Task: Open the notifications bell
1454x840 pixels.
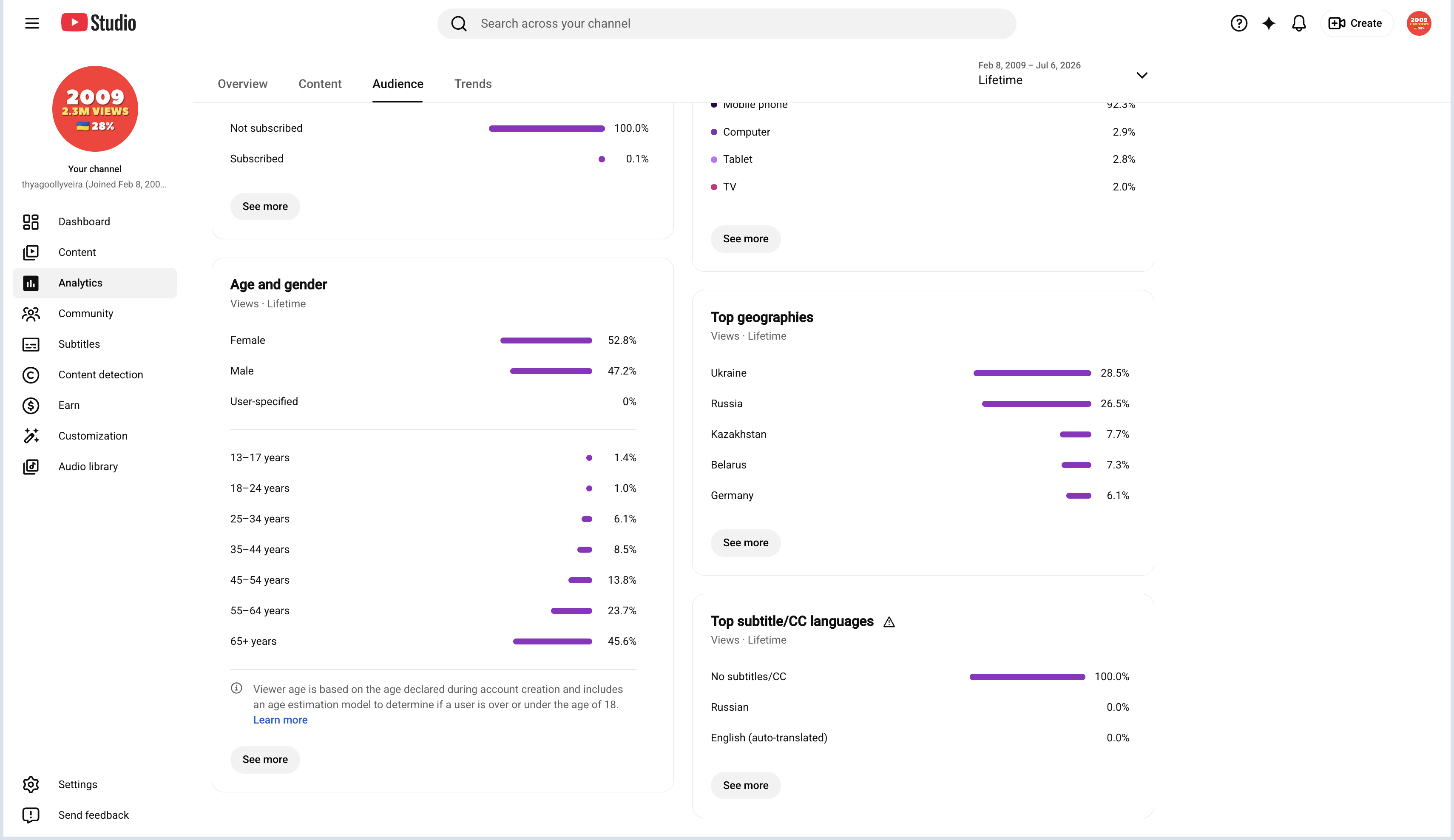Action: [x=1298, y=23]
